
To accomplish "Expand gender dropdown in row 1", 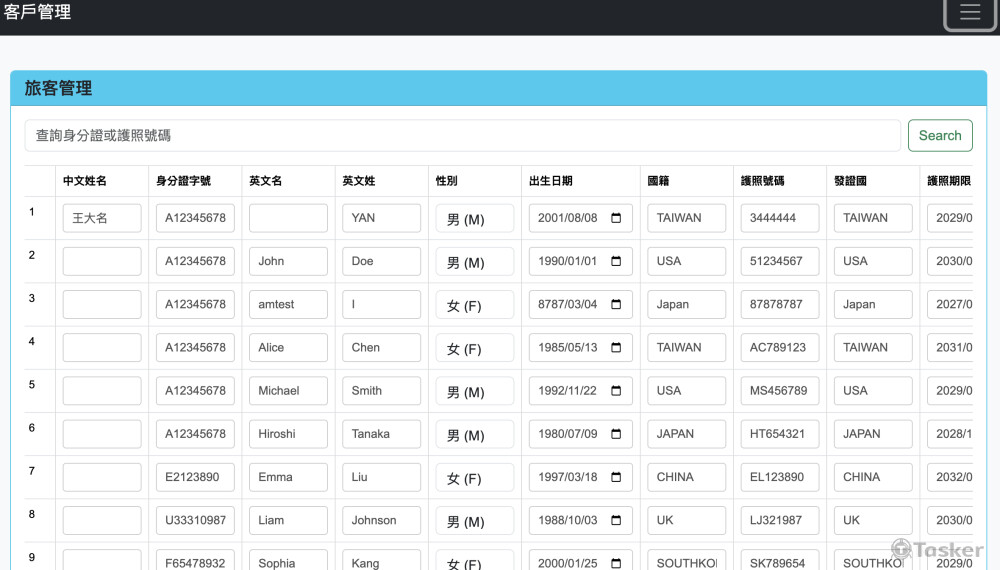I will [474, 219].
